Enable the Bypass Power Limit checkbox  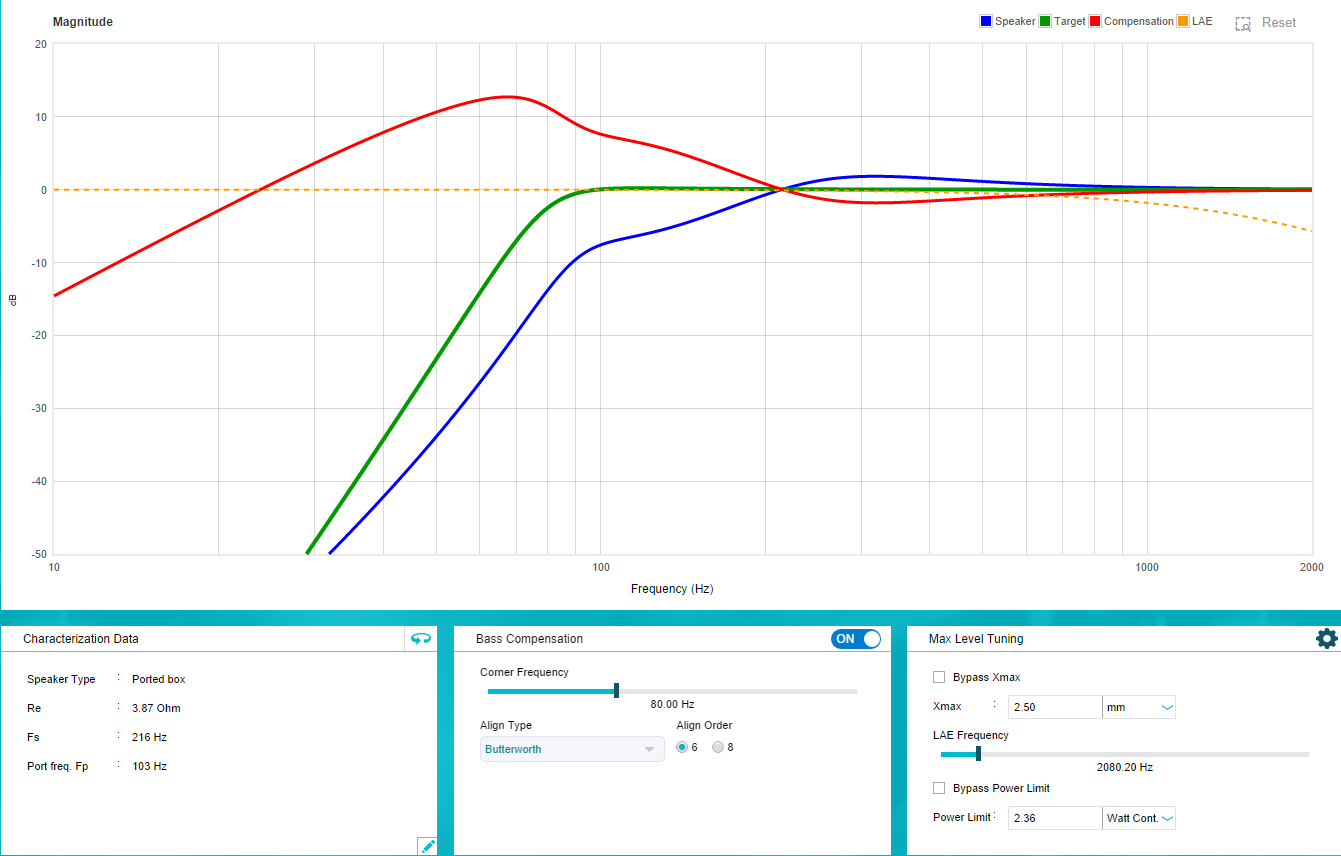[938, 788]
